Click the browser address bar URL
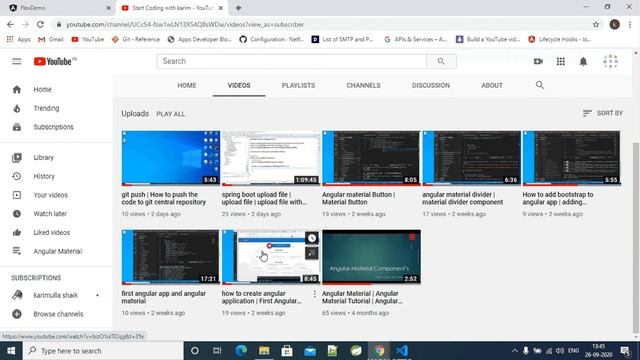The height and width of the screenshot is (360, 640). 185,24
